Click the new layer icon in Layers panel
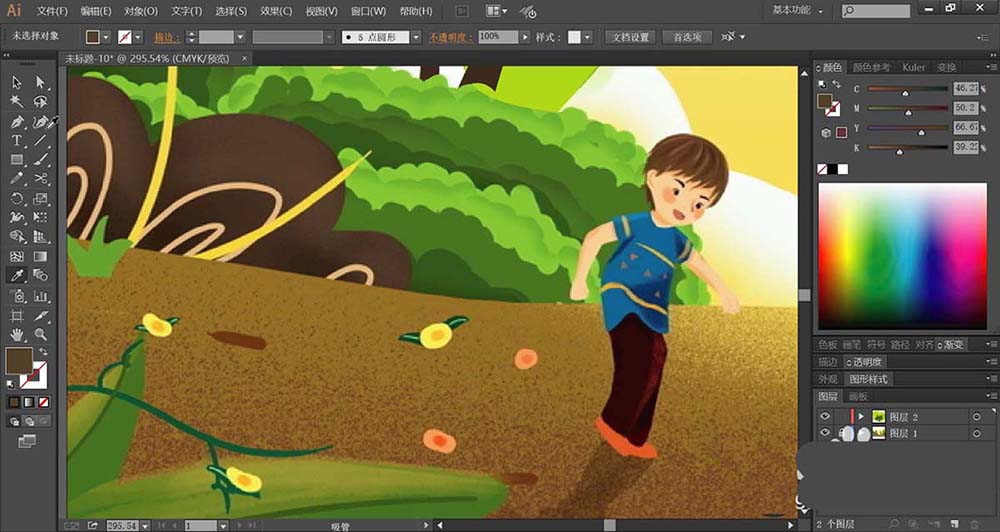This screenshot has height=532, width=1000. (x=954, y=524)
